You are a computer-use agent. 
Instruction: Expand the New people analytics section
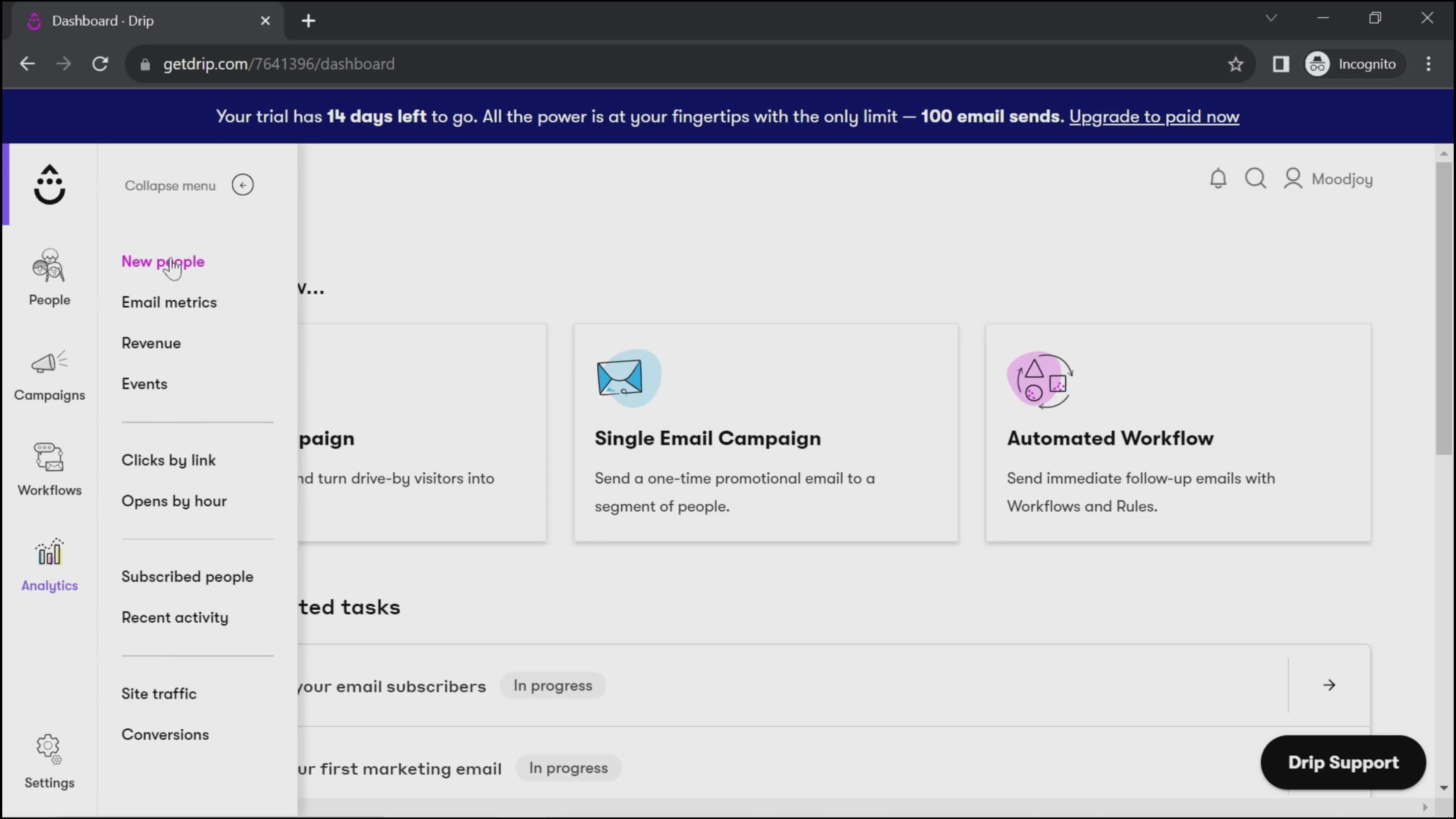coord(163,261)
